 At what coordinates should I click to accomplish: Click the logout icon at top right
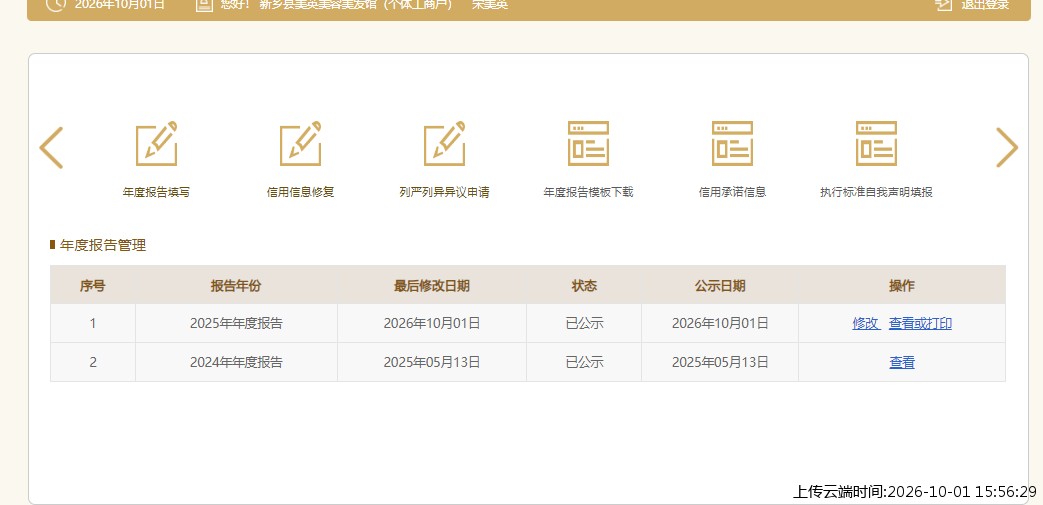(x=943, y=5)
